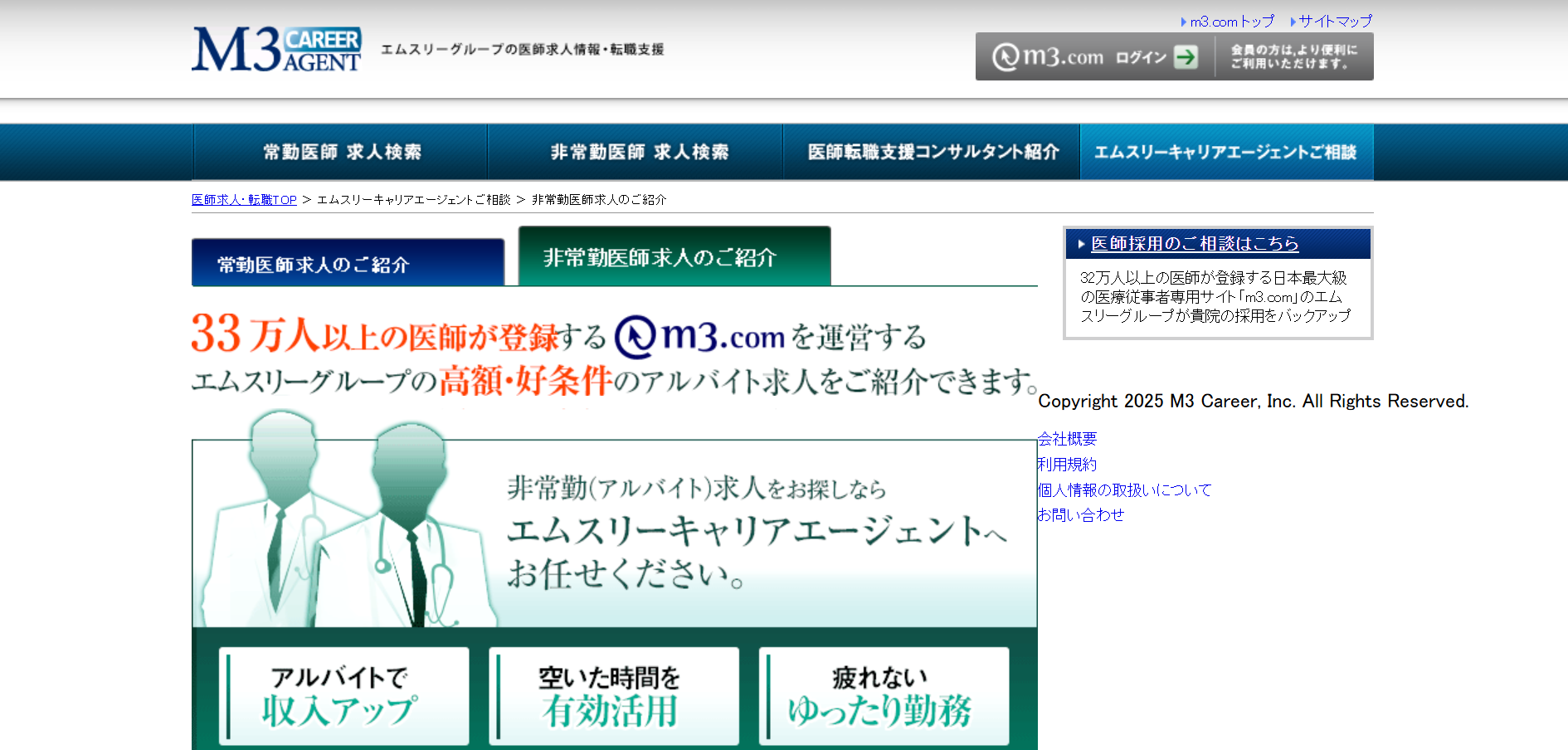The height and width of the screenshot is (750, 1568).
Task: Open 会社概要 footer link
Action: 1067,439
